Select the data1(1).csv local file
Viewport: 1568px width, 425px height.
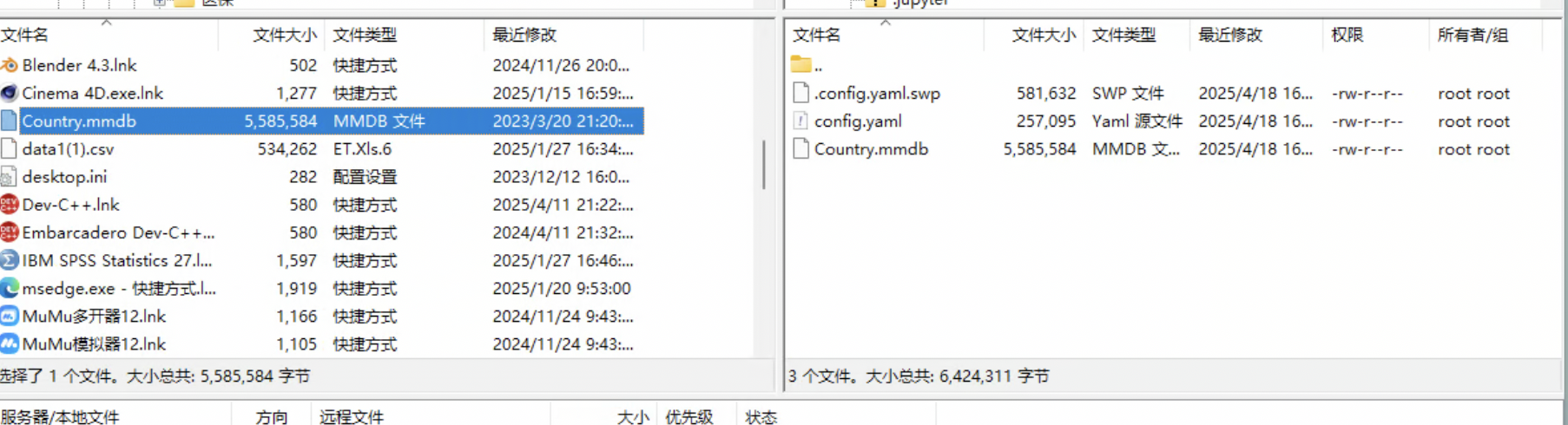coord(321,149)
